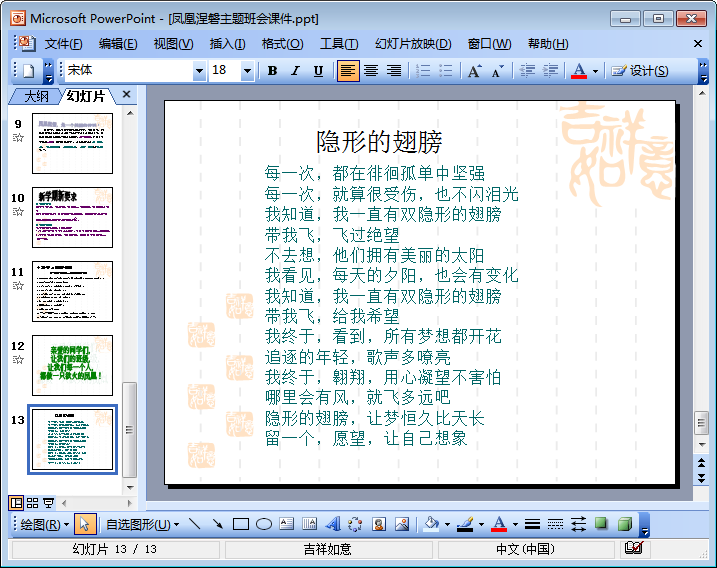Insert a vertical Text Box
Viewport: 717px width, 568px height.
tap(310, 524)
